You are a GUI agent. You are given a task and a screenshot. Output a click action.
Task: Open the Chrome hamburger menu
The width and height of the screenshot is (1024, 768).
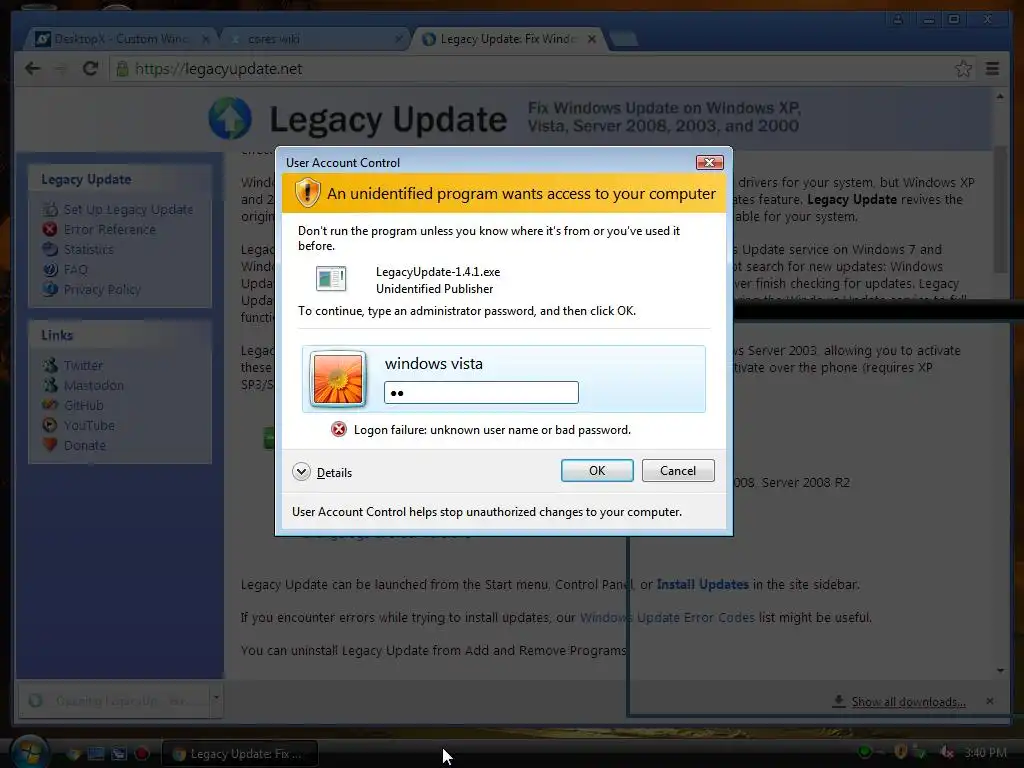[992, 69]
